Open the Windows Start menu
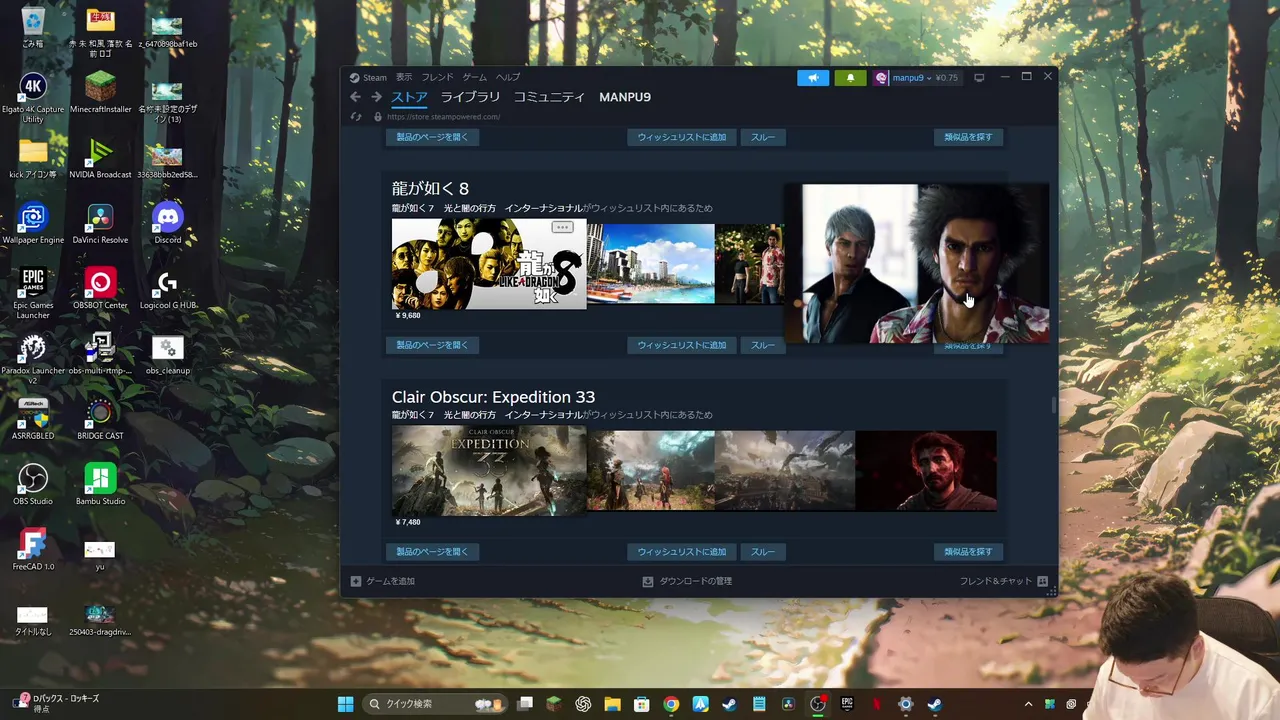Screen dimensions: 1280x720 345,704
